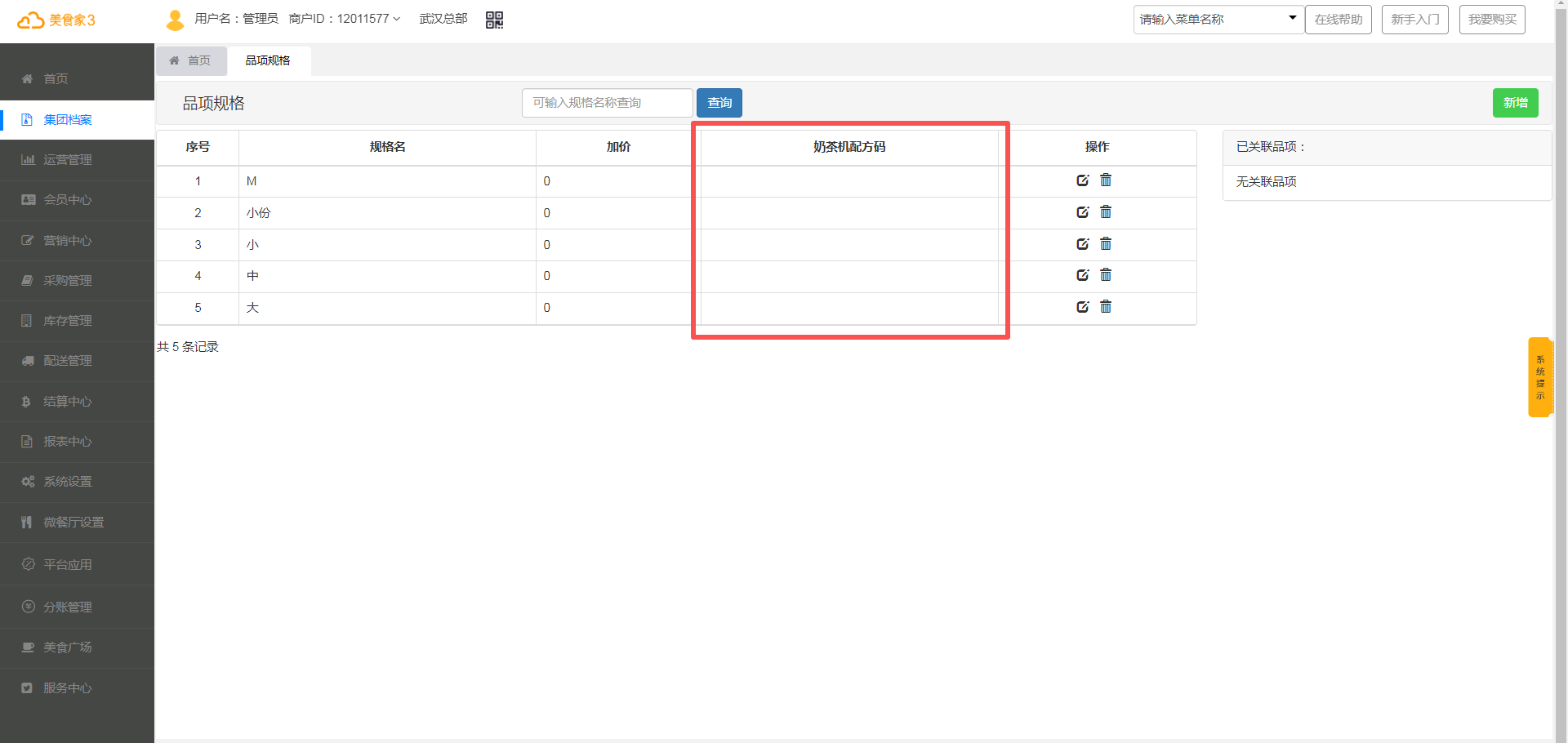Click the blue 查询 button

click(719, 103)
